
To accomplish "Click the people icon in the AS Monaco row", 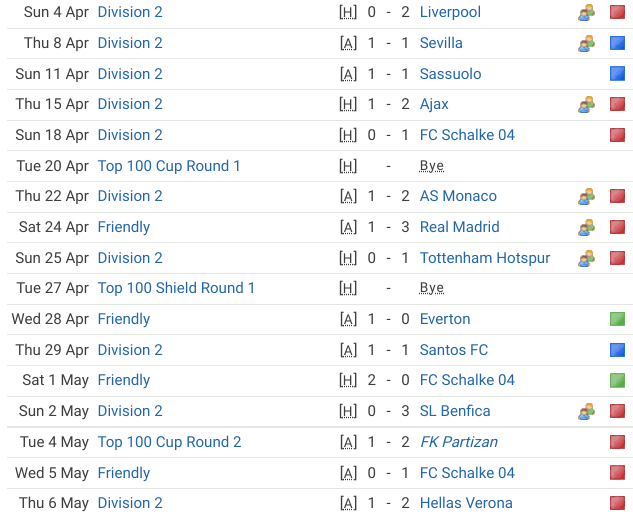I will pos(586,196).
